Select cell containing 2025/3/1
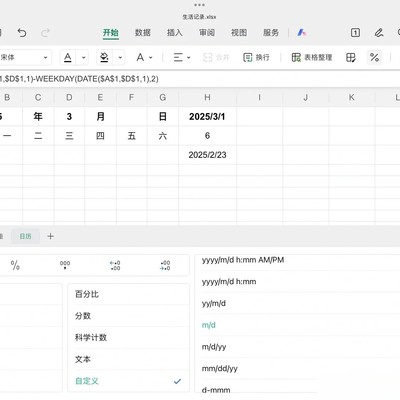 [x=207, y=116]
